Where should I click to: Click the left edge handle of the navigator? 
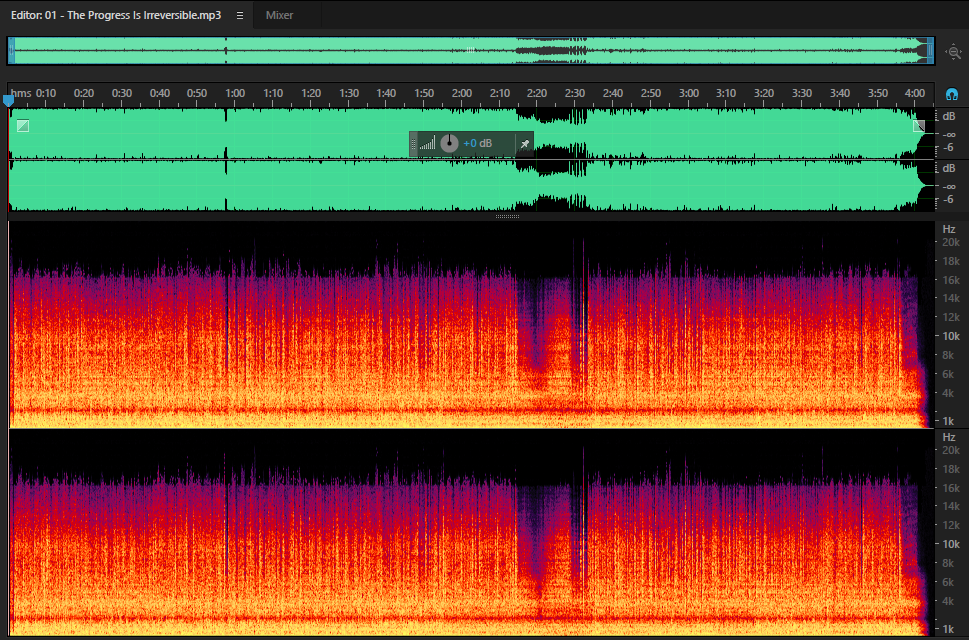pos(11,51)
